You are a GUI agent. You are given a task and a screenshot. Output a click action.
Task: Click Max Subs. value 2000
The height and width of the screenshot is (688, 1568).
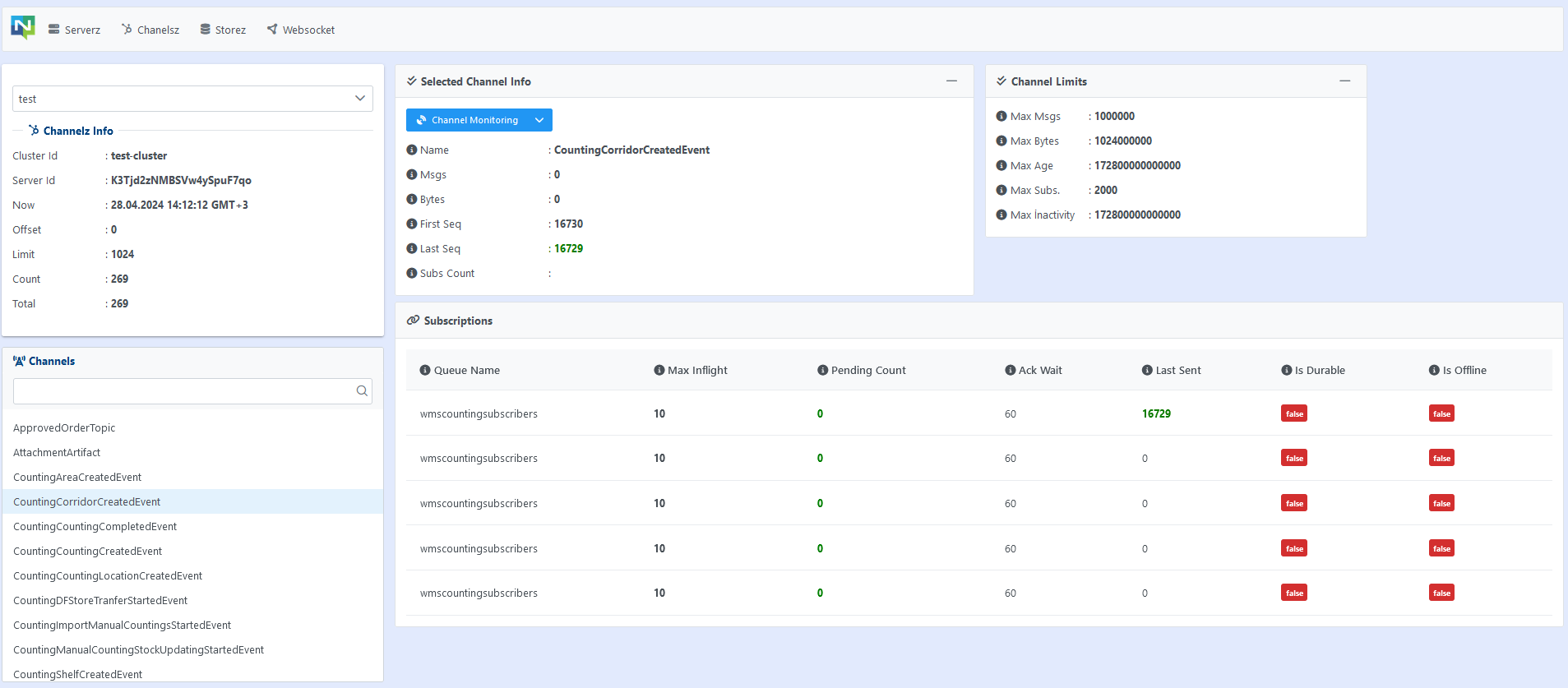coord(1106,190)
